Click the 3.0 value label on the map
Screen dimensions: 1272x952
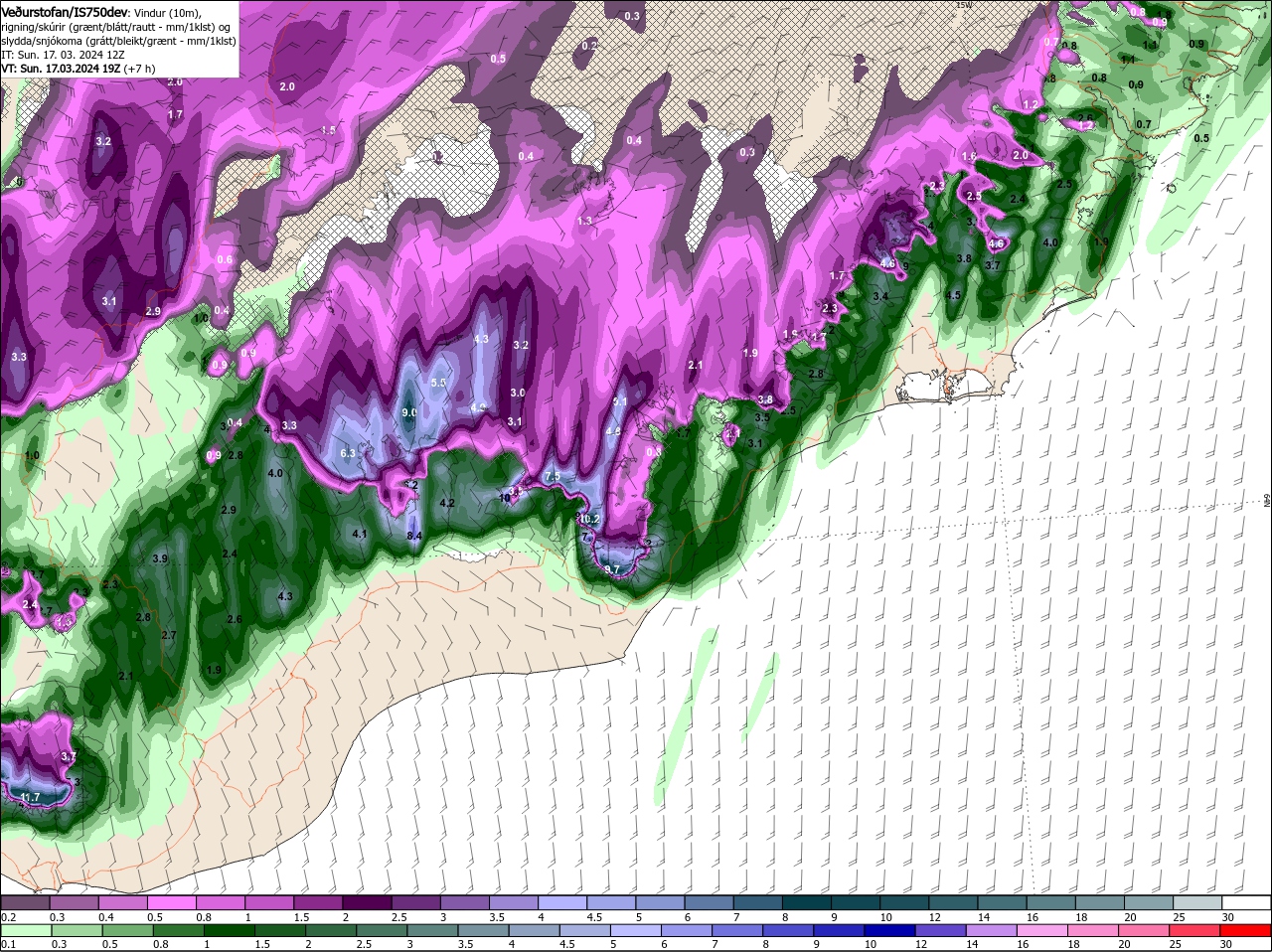click(x=518, y=393)
